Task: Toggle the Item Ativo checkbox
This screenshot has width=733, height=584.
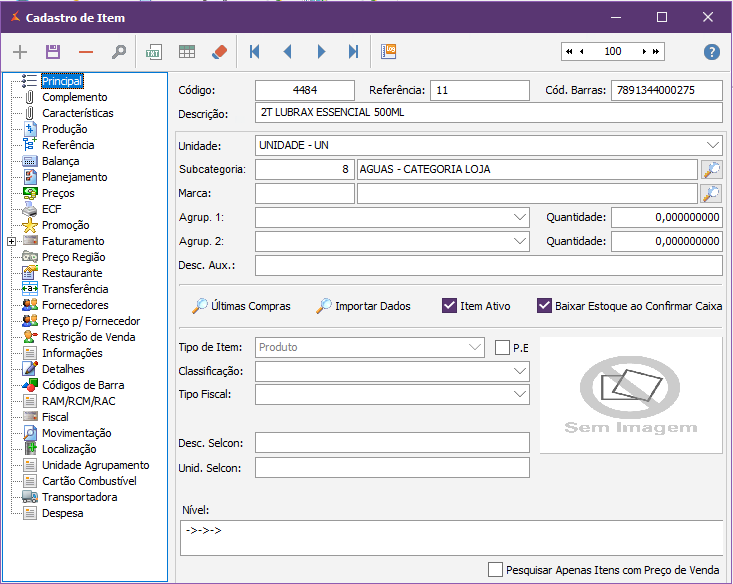Action: click(449, 306)
